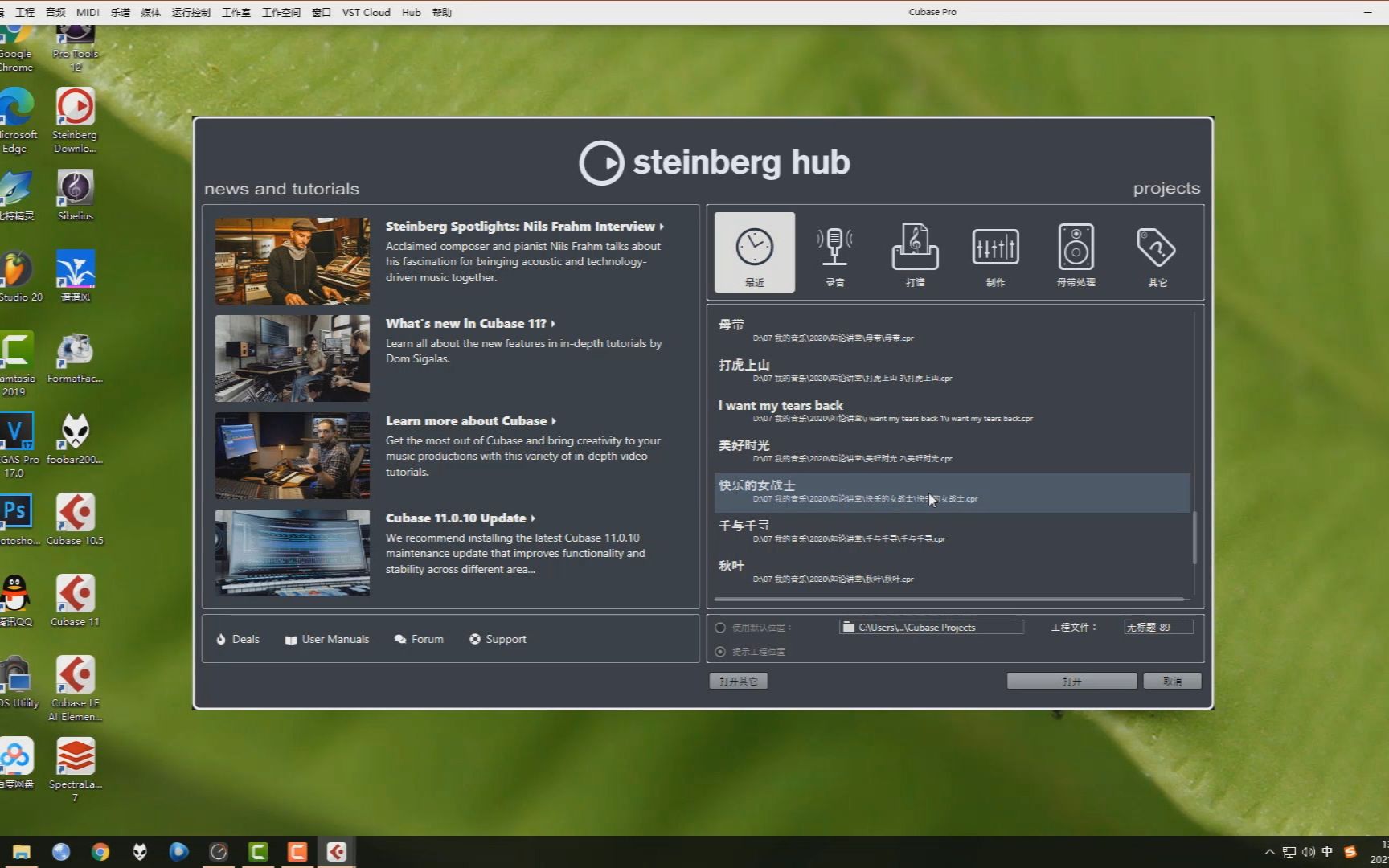
Task: Select recent project 千与千寻
Action: click(952, 531)
